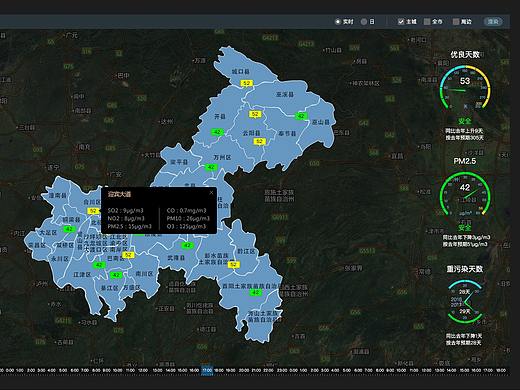Jump to 19:00 on the timeline

pyautogui.click(x=231, y=370)
